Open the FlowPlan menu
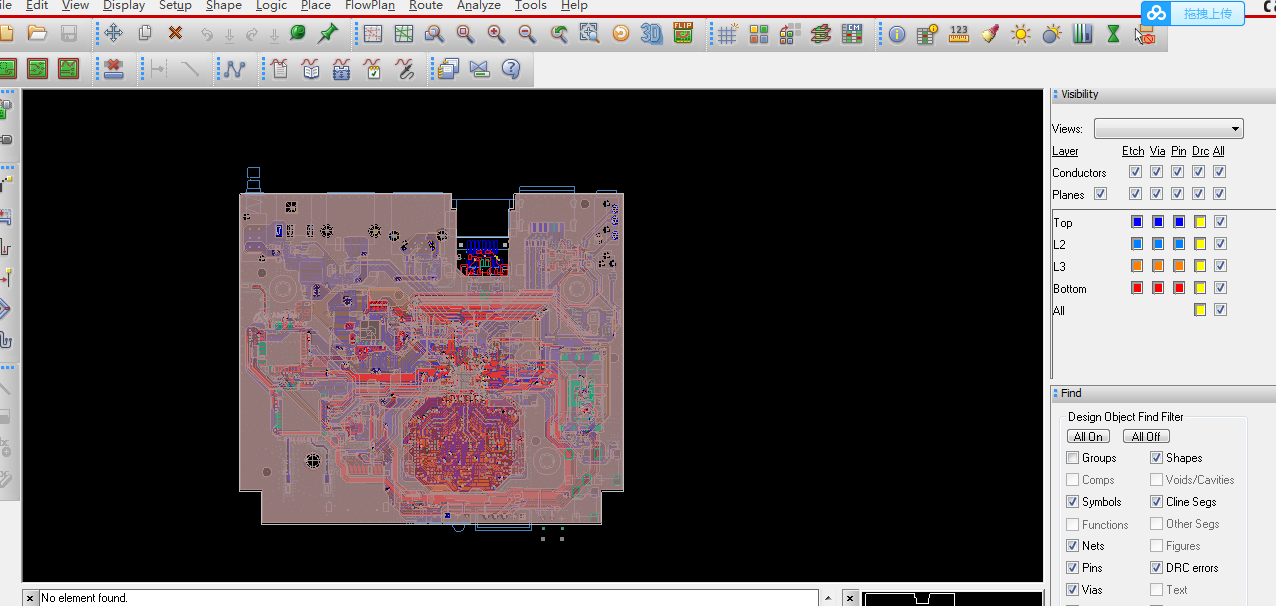The width and height of the screenshot is (1276, 606). (370, 6)
